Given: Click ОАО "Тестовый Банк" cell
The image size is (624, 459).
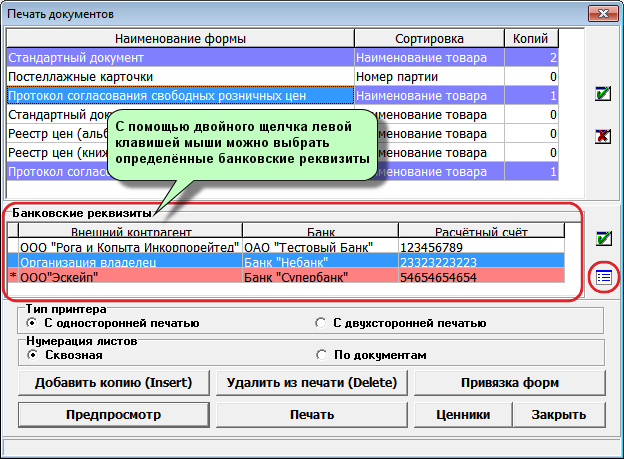Looking at the screenshot, I should (x=320, y=247).
